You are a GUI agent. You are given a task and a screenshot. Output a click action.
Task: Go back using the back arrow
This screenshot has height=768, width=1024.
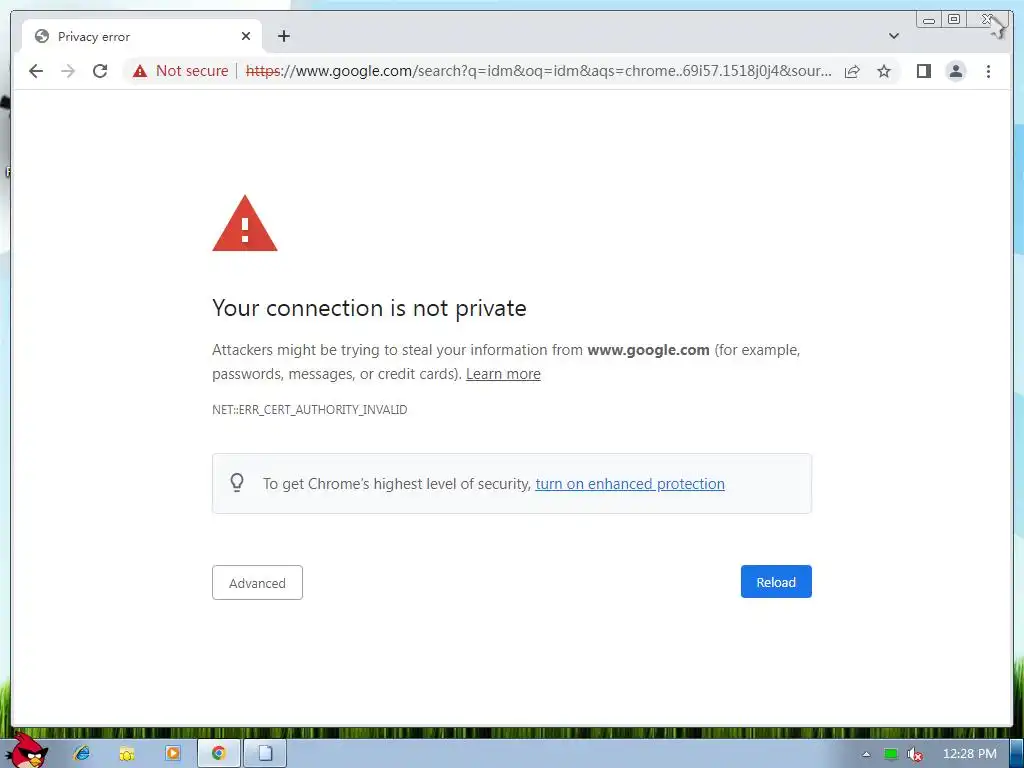36,71
